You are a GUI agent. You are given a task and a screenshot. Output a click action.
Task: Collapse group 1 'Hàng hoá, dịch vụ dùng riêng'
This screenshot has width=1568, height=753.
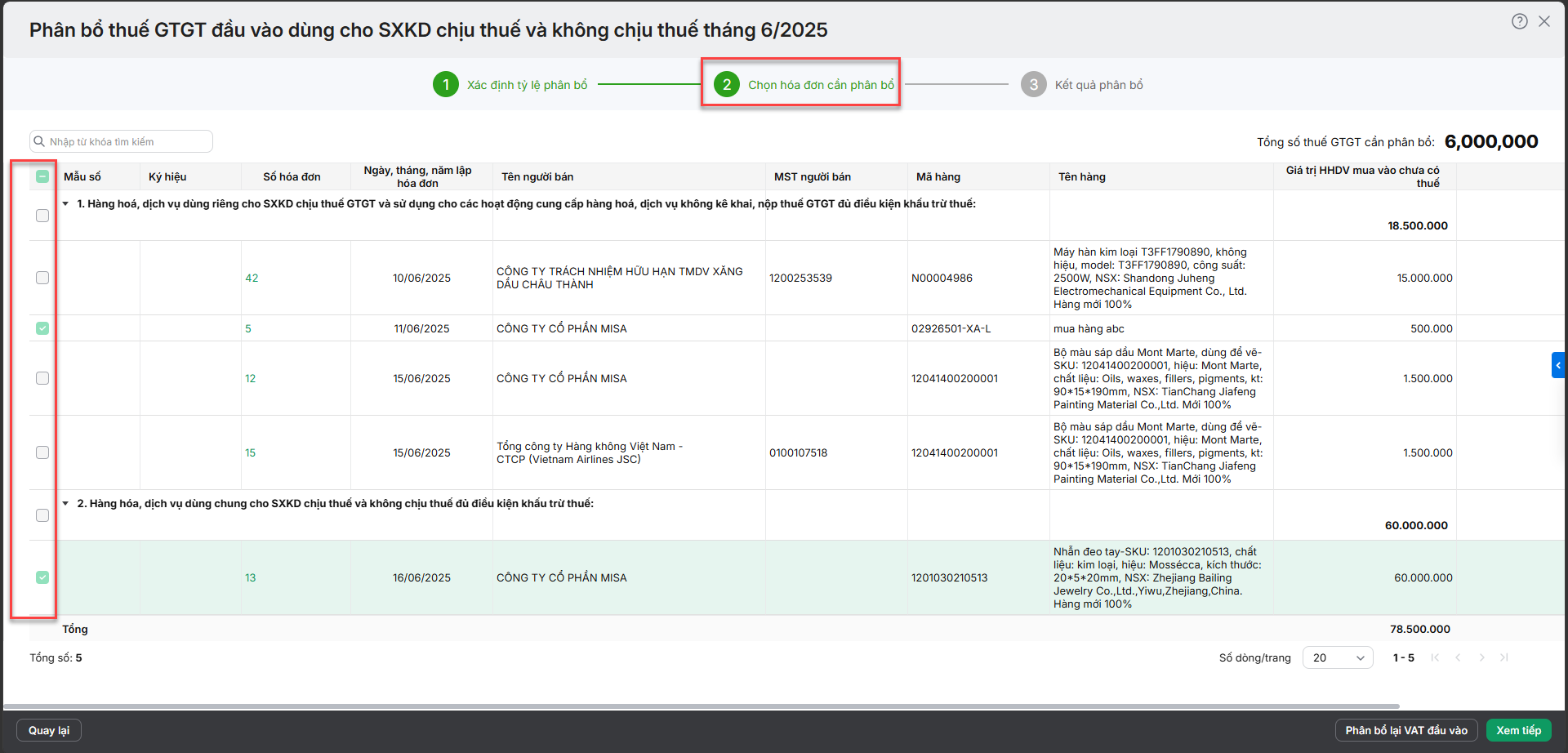(x=65, y=203)
